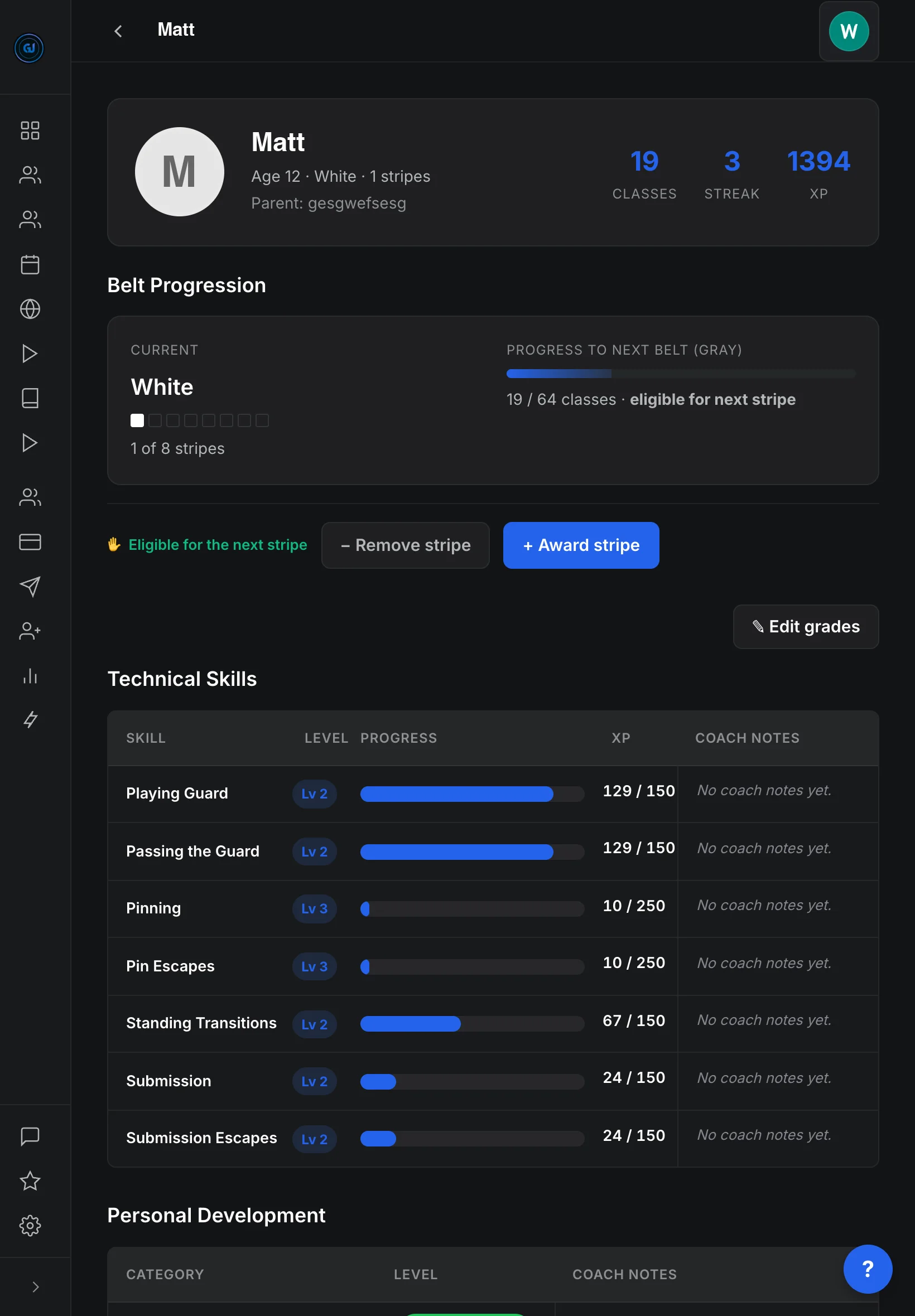Click the large M profile avatar
The image size is (915, 1316).
[180, 172]
